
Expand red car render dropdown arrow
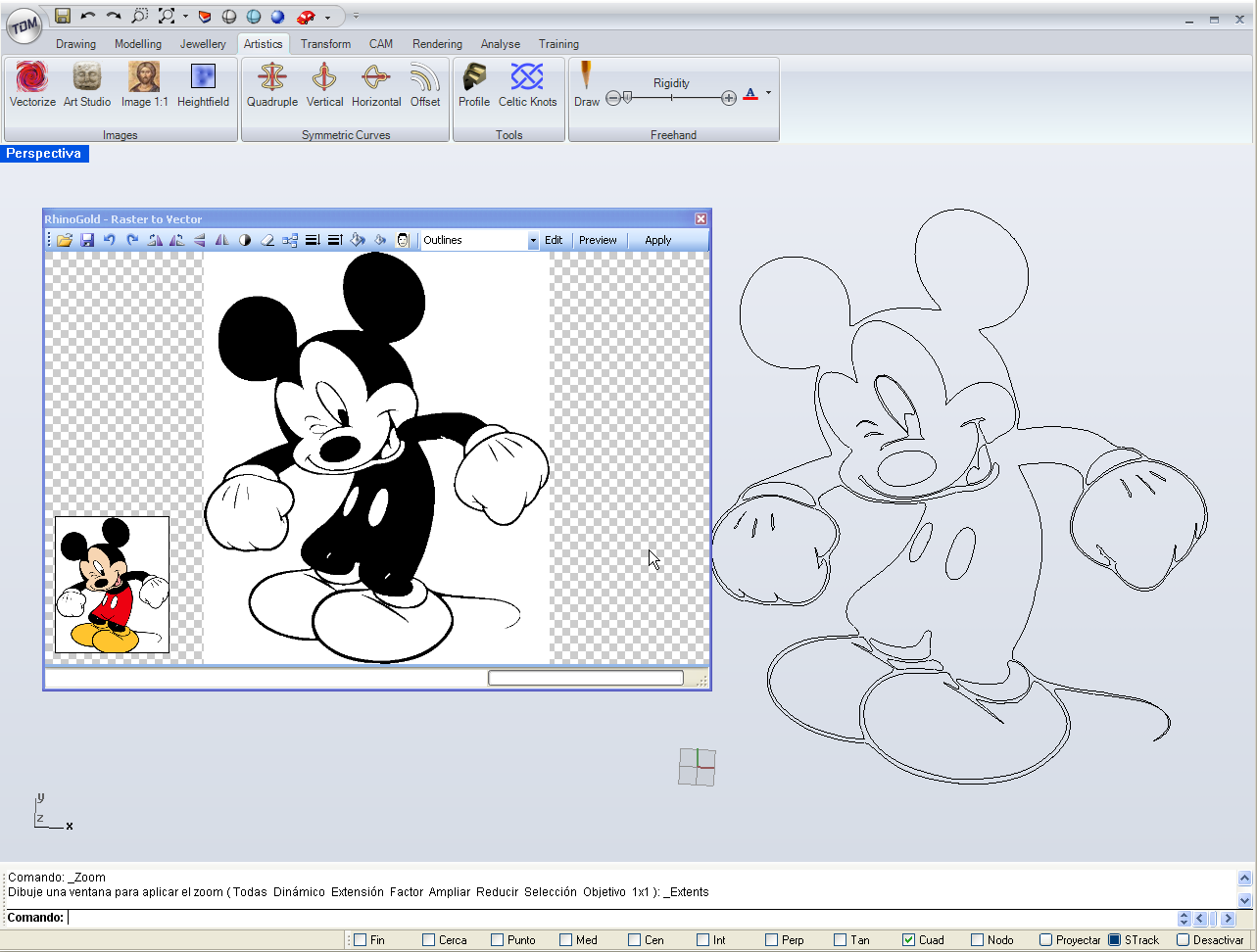[x=327, y=17]
